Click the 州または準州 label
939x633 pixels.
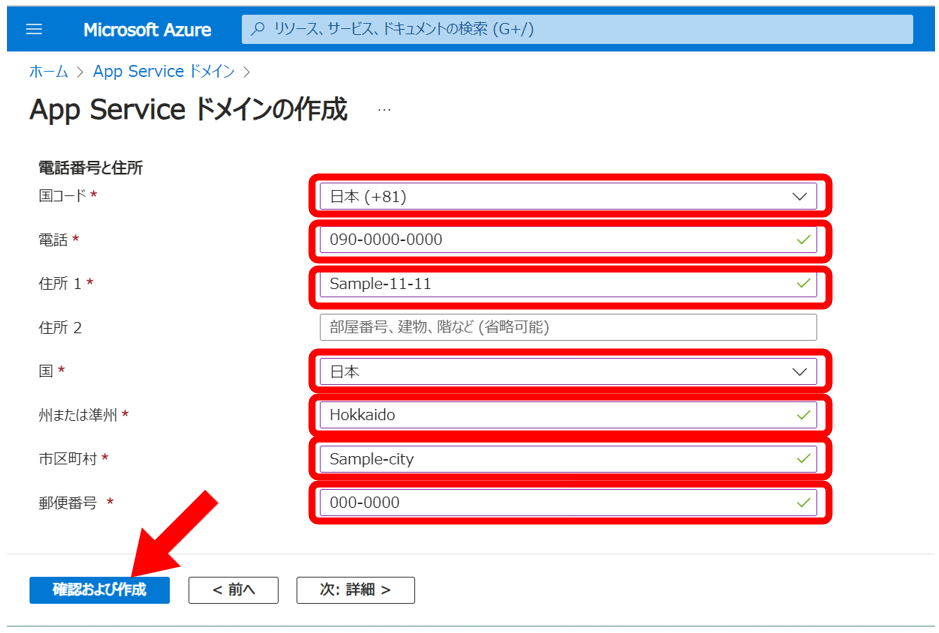78,415
